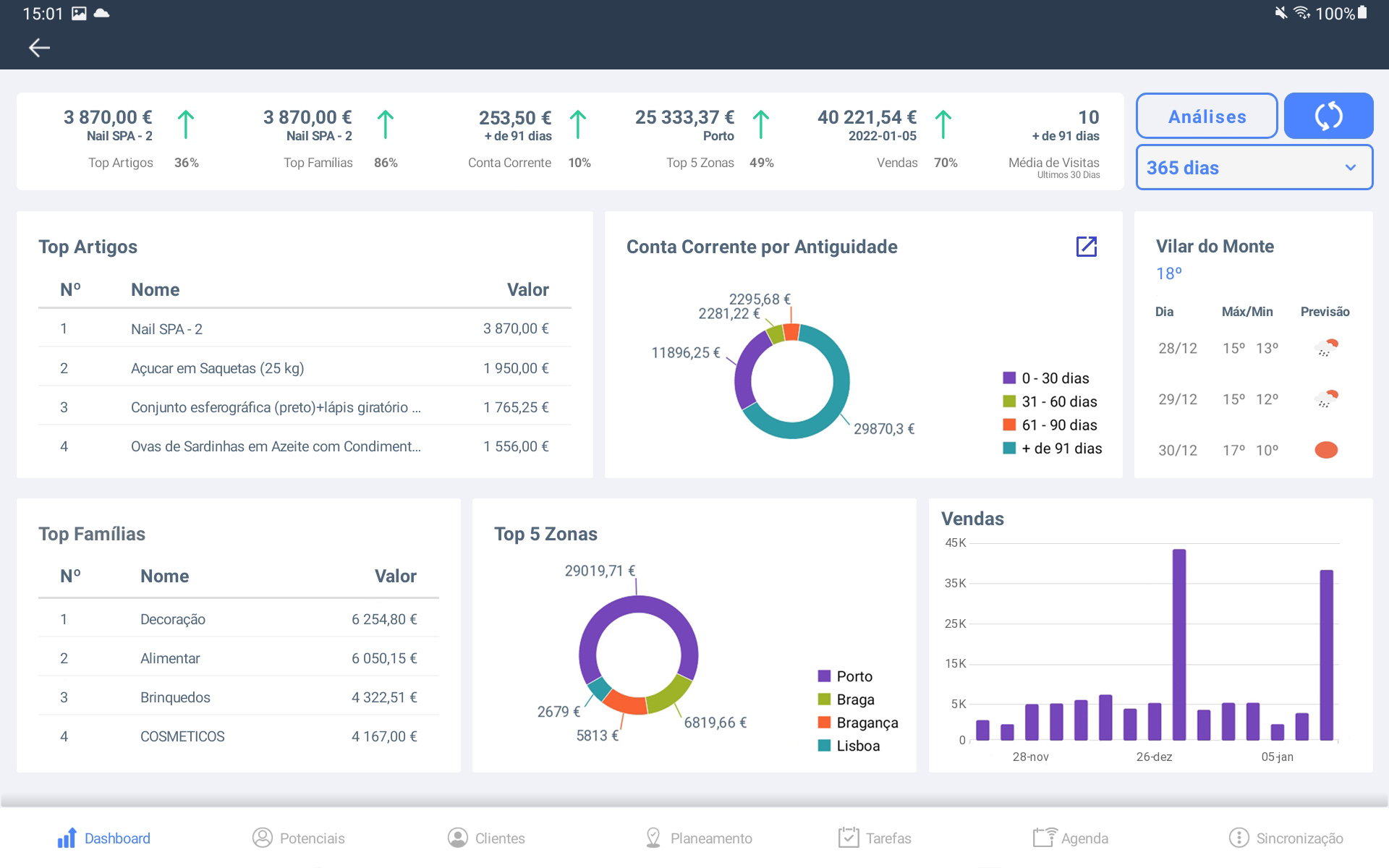Select the Dashboard chart icon
Screen dimensions: 1389x868
(x=67, y=838)
